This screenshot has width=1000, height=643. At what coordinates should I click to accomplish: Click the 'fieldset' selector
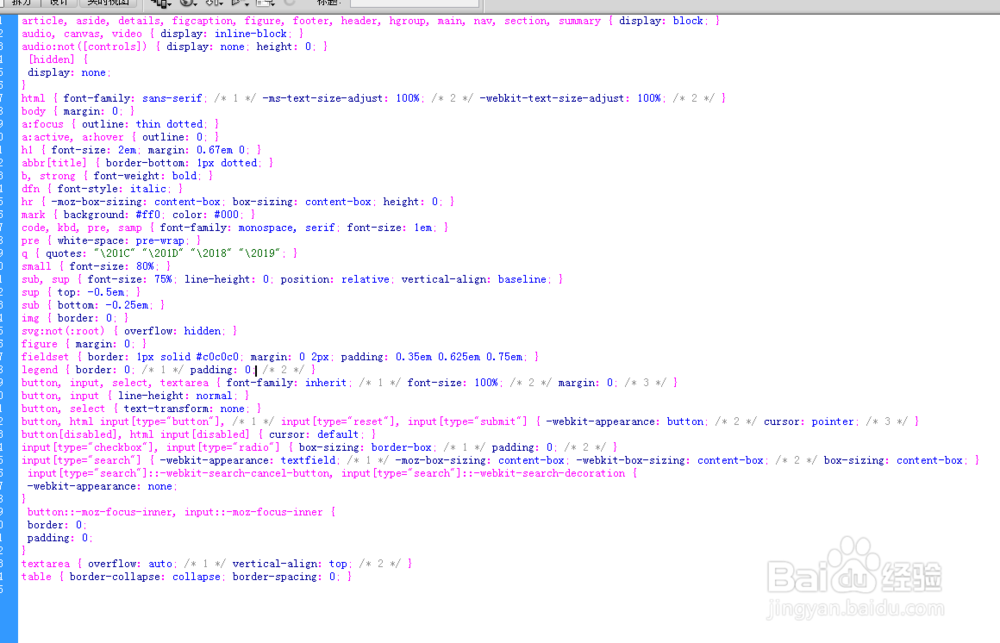pyautogui.click(x=45, y=357)
